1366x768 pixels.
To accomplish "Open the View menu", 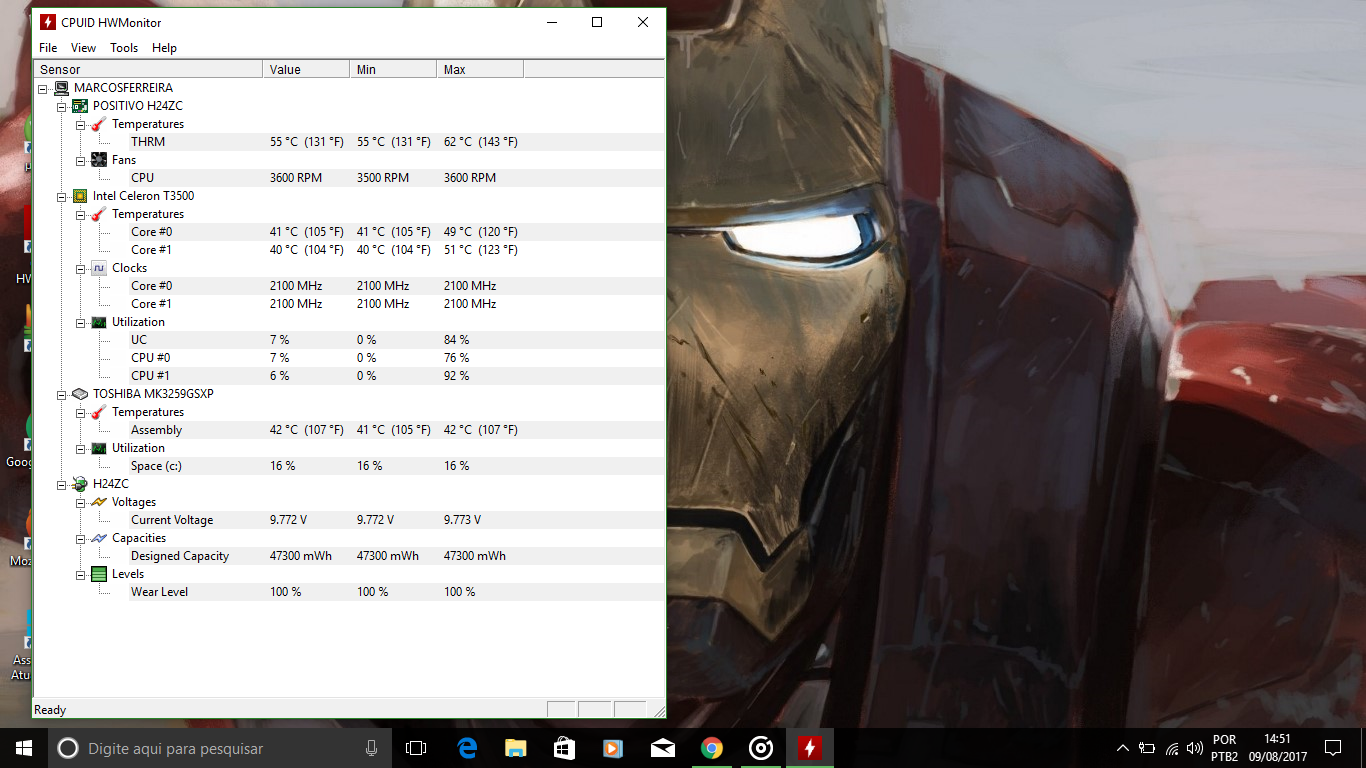I will [84, 48].
